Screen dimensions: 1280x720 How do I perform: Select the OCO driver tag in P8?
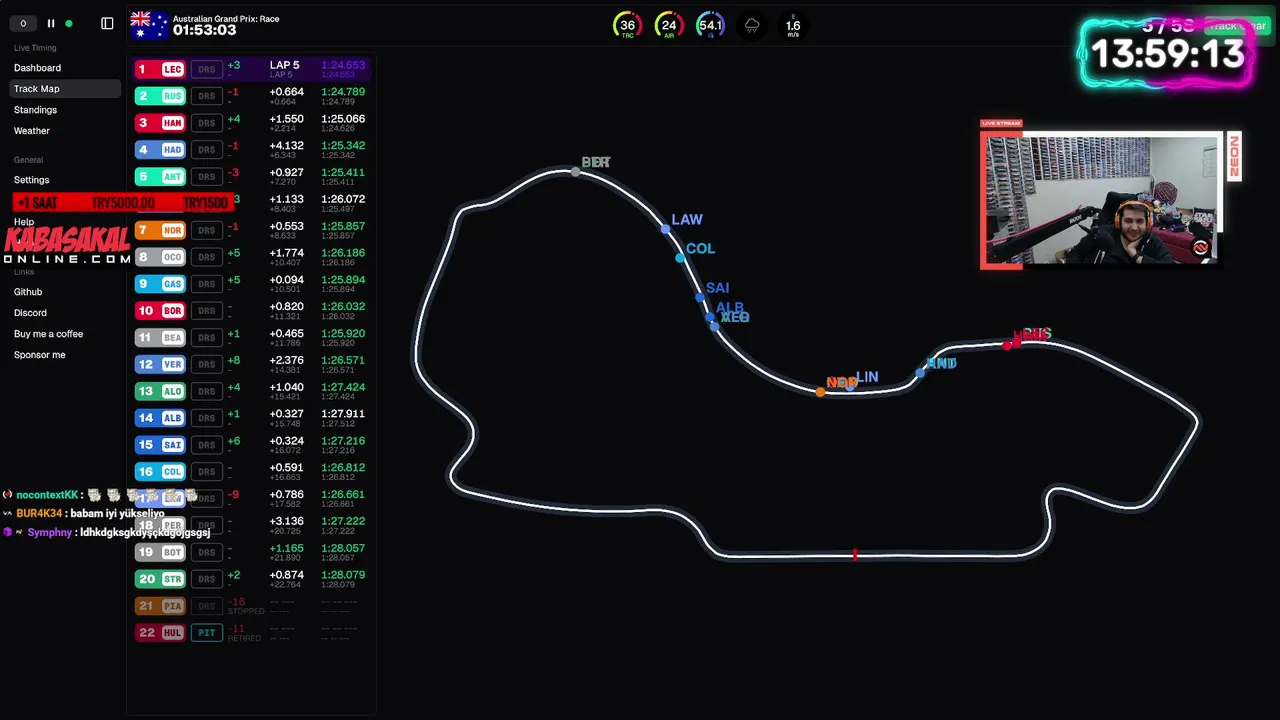coord(160,257)
